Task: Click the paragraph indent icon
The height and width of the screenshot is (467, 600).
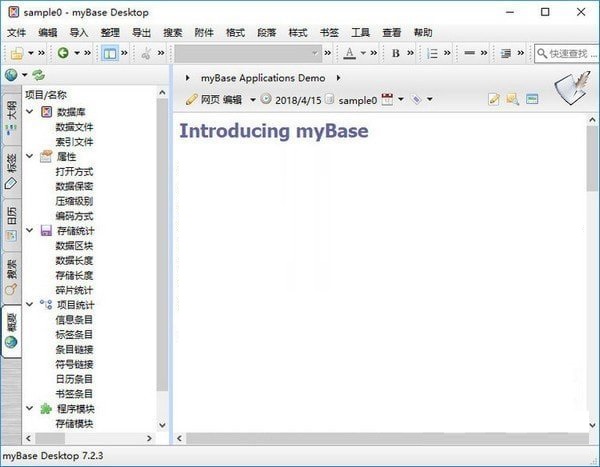Action: pyautogui.click(x=506, y=53)
